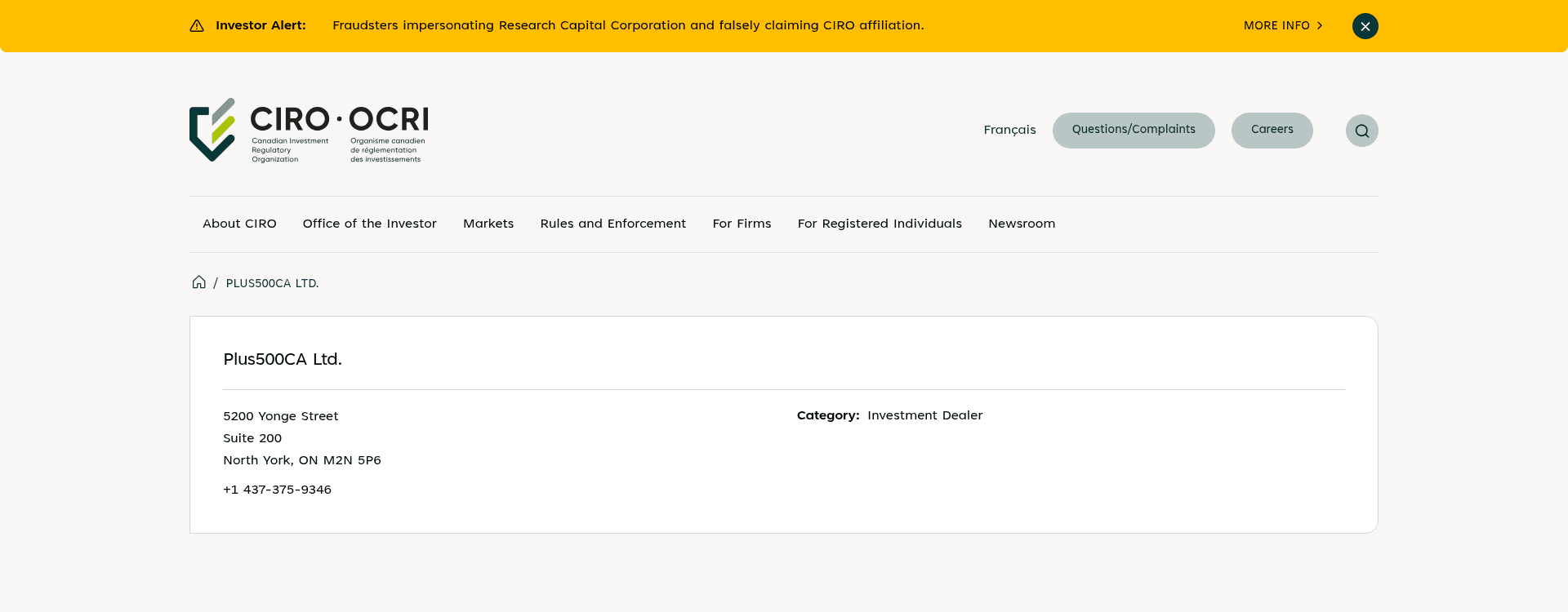Screen dimensions: 1568x612
Task: Click the North York, ON M2N 5P6 line
Action: tap(302, 460)
